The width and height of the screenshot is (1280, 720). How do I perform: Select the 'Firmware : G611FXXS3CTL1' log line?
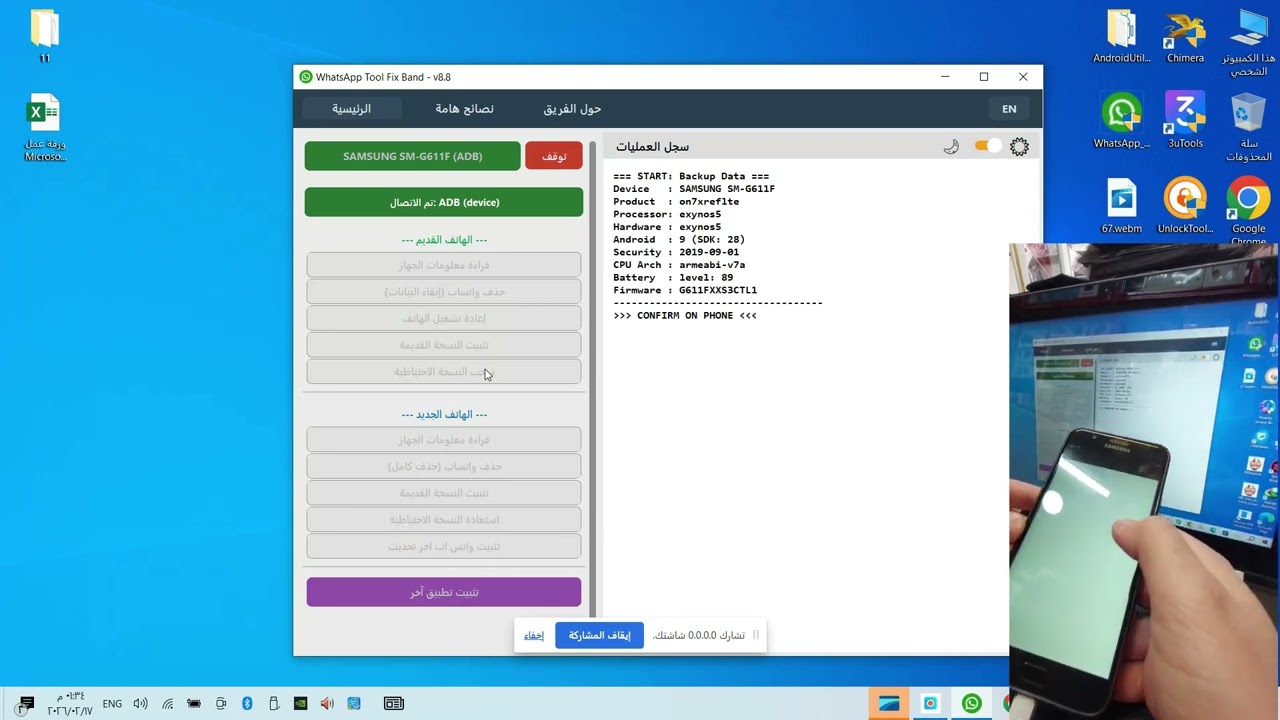[x=685, y=290]
